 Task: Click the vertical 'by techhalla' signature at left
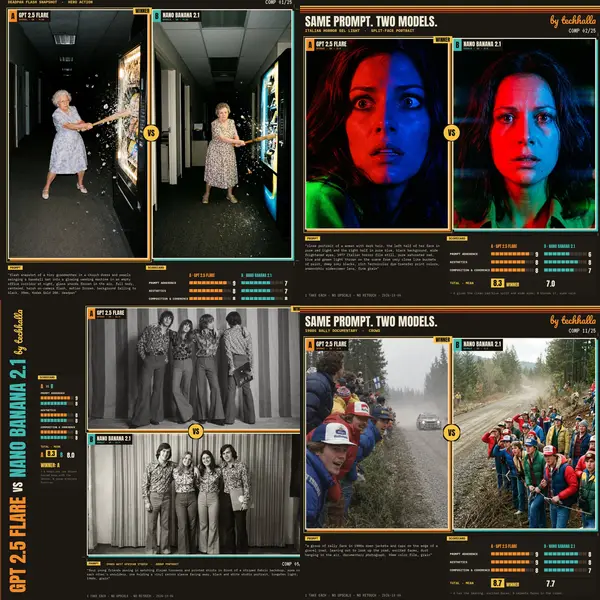click(x=18, y=331)
